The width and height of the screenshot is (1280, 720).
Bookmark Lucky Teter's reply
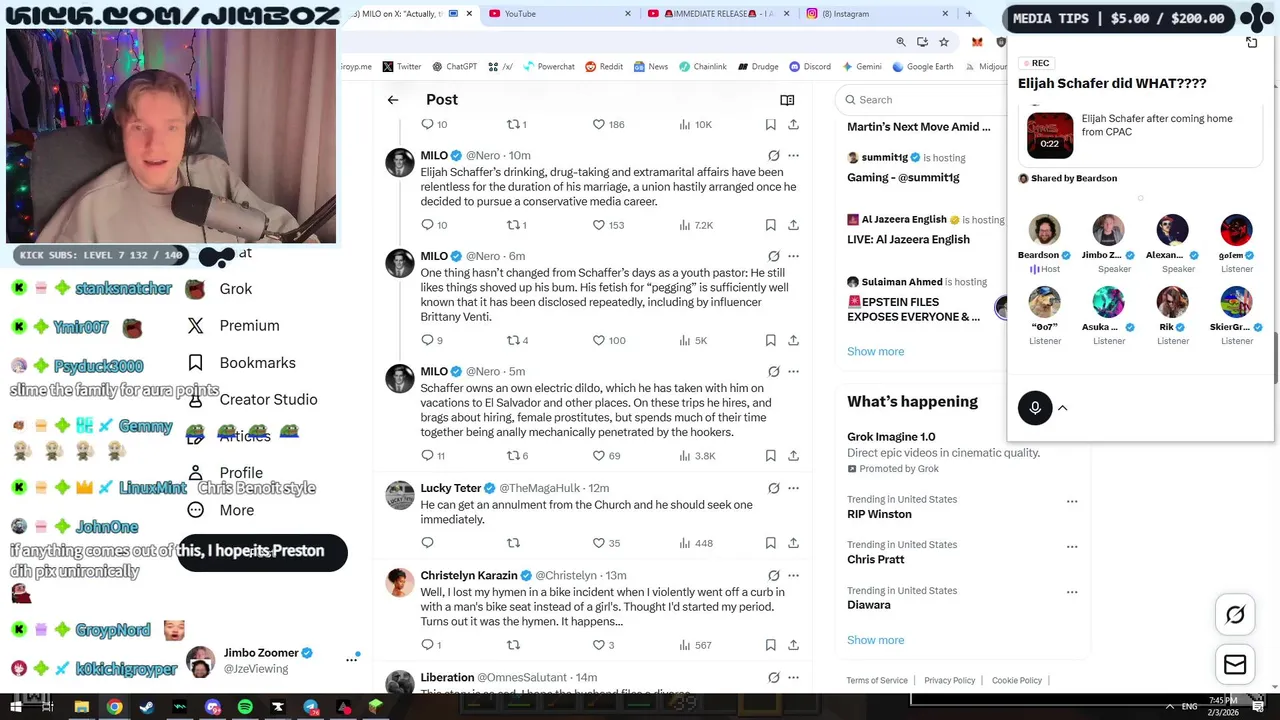770,543
